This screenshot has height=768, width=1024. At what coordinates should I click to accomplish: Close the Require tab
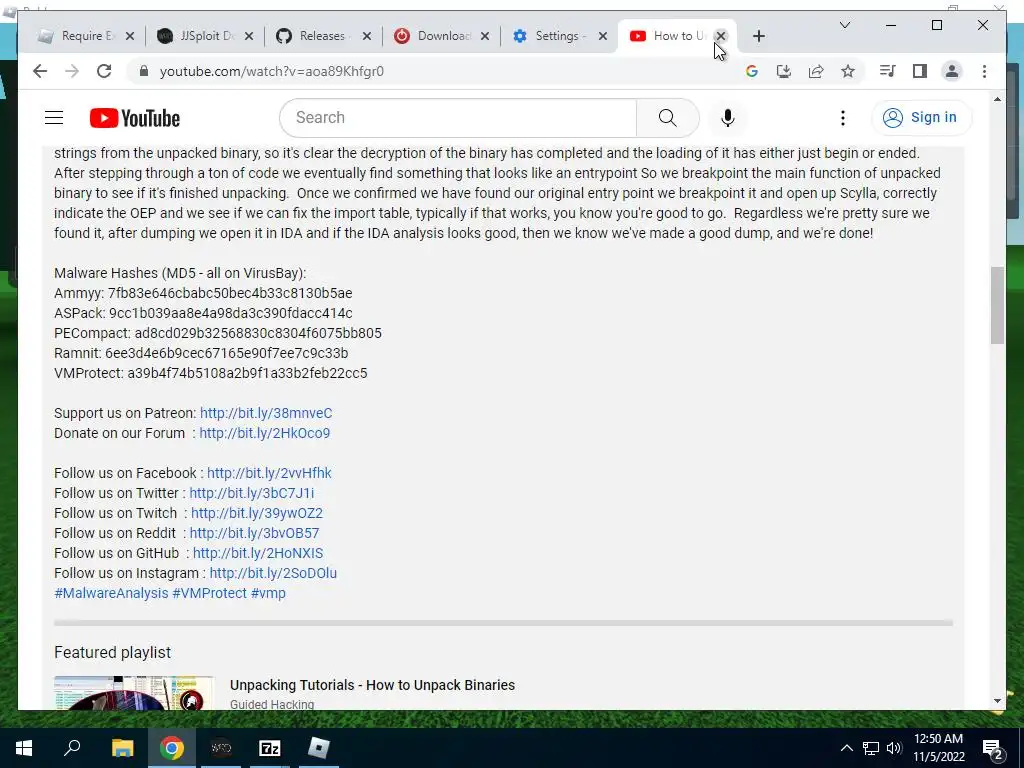pos(129,36)
